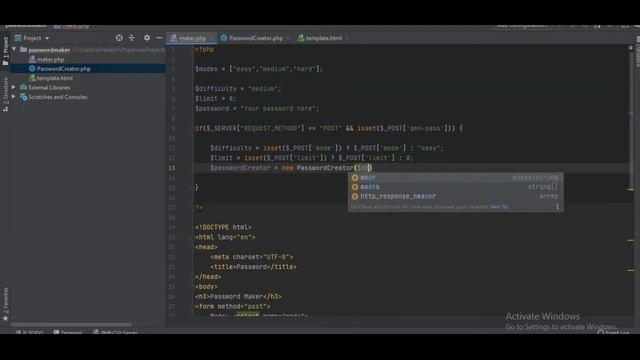Click the locate/select opened file target icon
640x360 pixels.
119,38
